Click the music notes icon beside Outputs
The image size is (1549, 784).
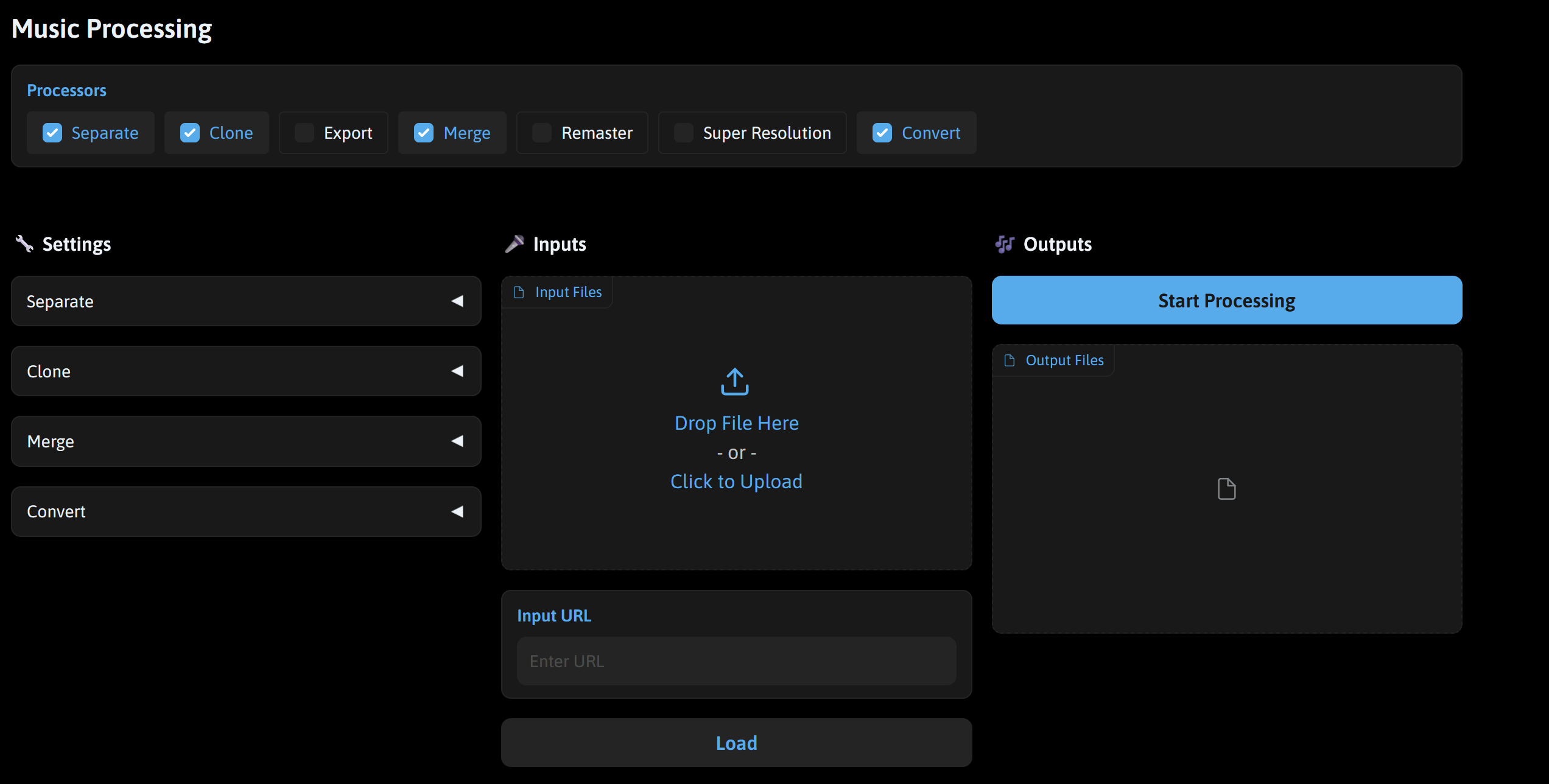click(x=1005, y=243)
